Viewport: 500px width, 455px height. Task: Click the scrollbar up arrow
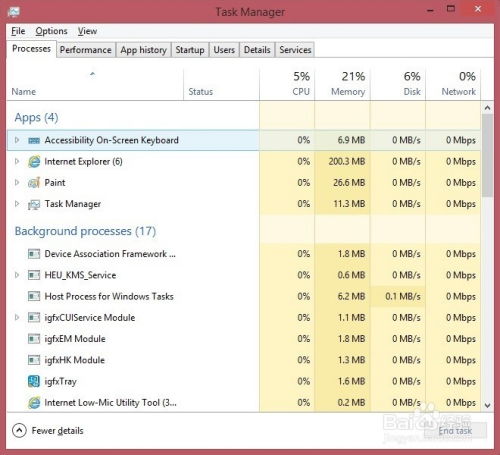(x=487, y=108)
